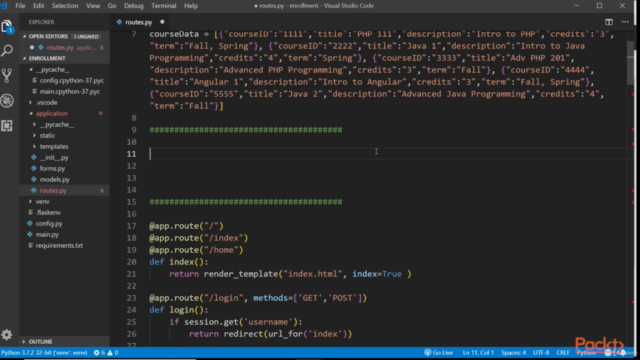This screenshot has width=640, height=360.
Task: Click the Python 3.7.2 interpreter selector
Action: tap(44, 353)
